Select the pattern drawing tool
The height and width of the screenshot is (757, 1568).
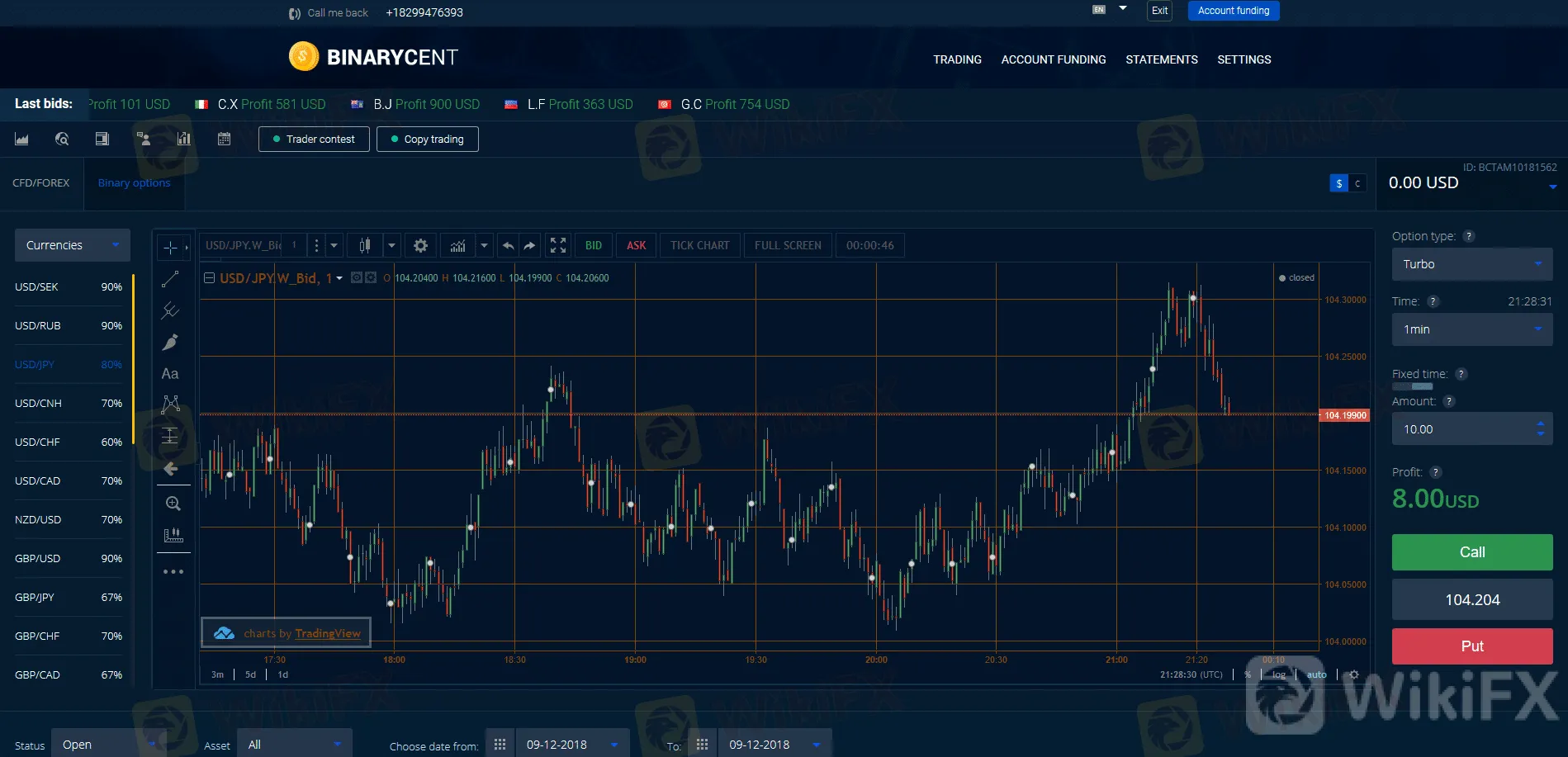(x=170, y=405)
